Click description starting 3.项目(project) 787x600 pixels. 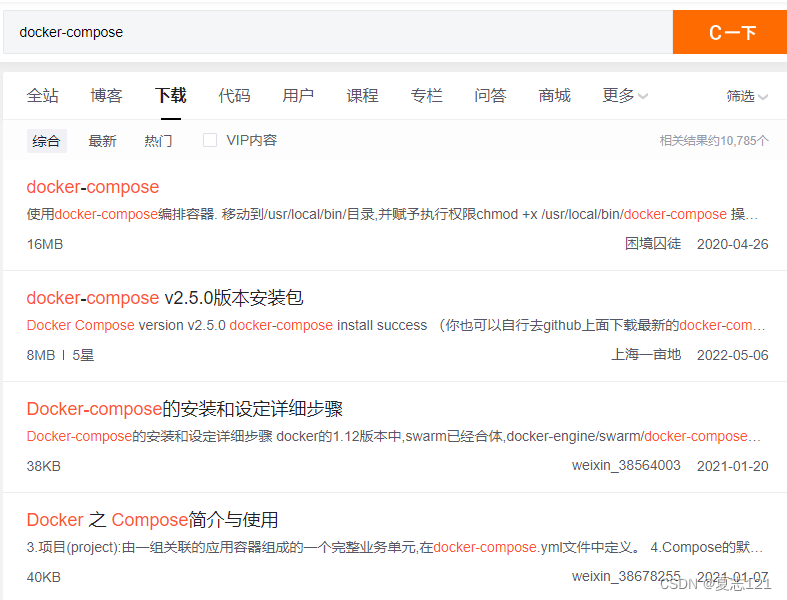pos(395,547)
